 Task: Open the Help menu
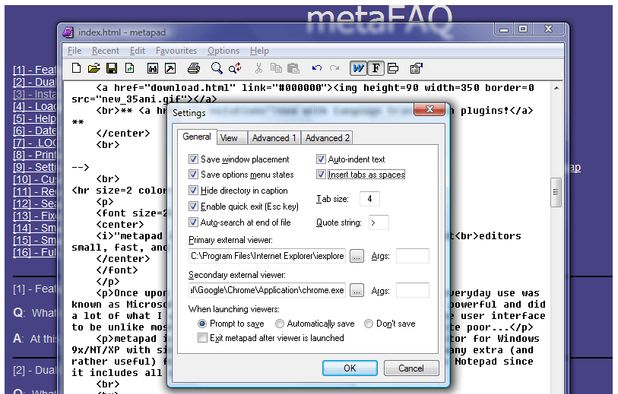tap(259, 51)
